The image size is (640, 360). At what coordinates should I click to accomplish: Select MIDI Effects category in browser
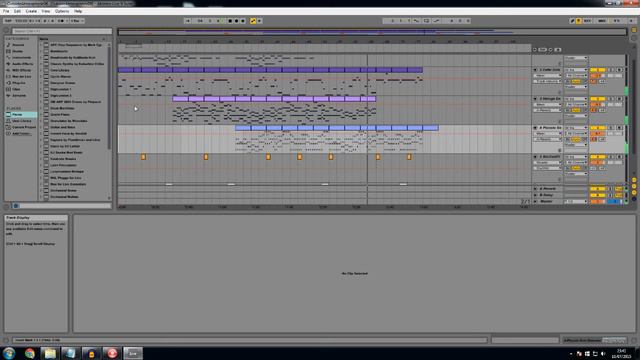tap(22, 70)
